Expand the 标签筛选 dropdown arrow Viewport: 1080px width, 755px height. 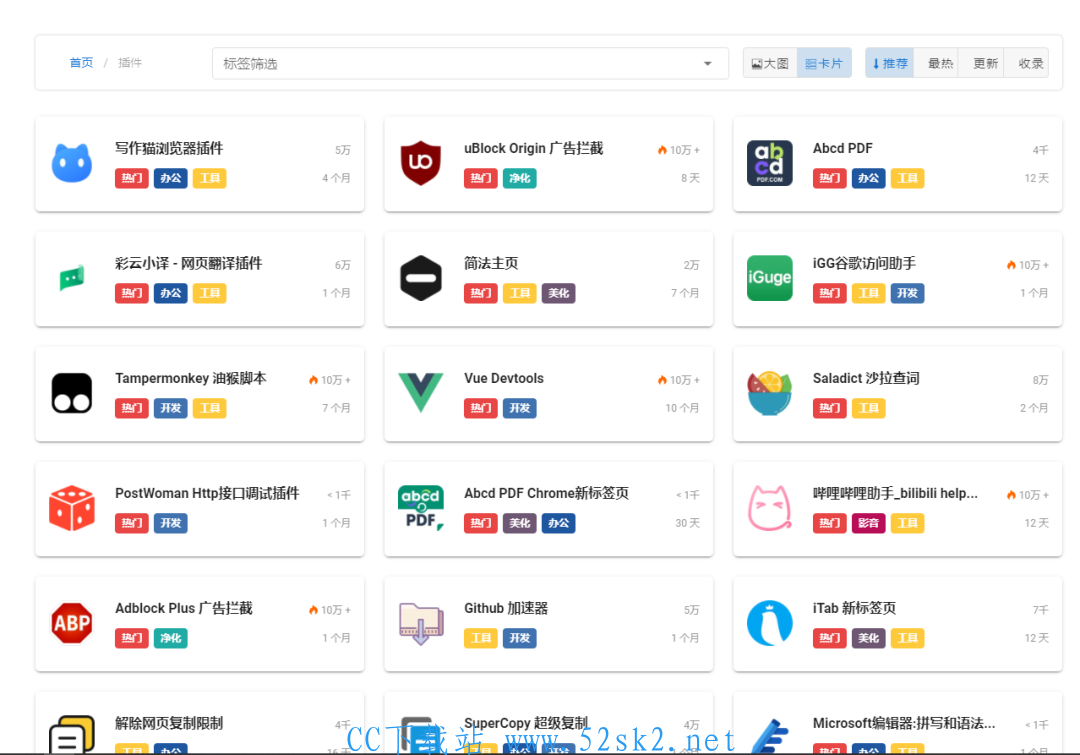pos(707,63)
